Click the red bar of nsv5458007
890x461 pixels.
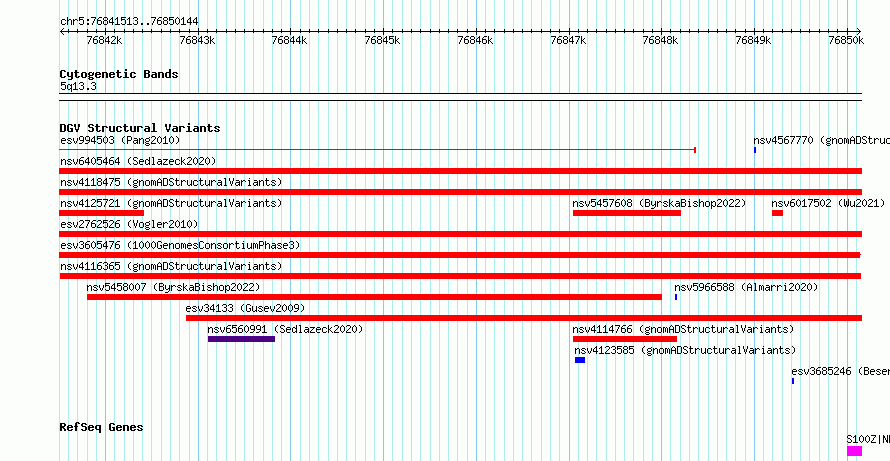click(x=374, y=297)
